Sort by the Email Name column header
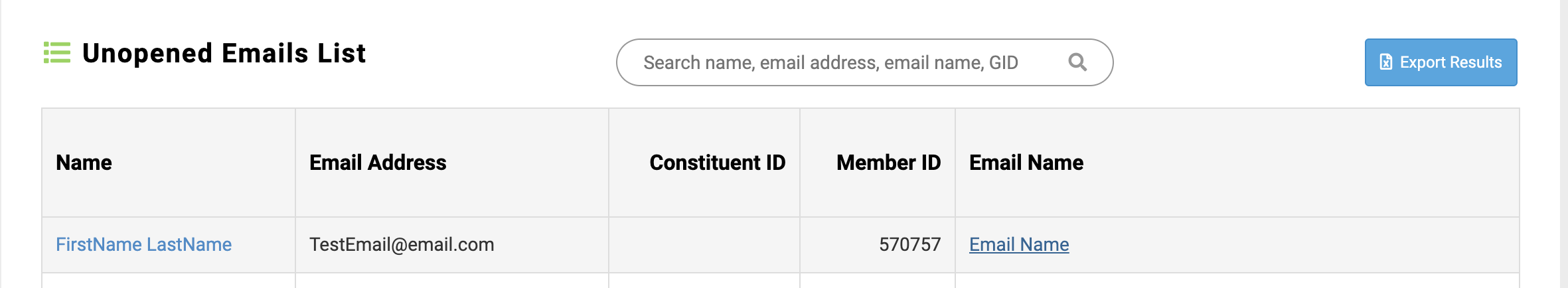The image size is (1568, 288). [1026, 163]
